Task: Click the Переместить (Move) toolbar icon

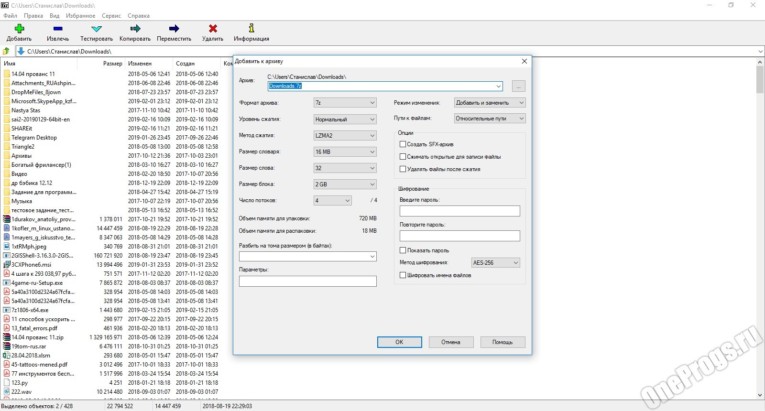Action: click(174, 28)
